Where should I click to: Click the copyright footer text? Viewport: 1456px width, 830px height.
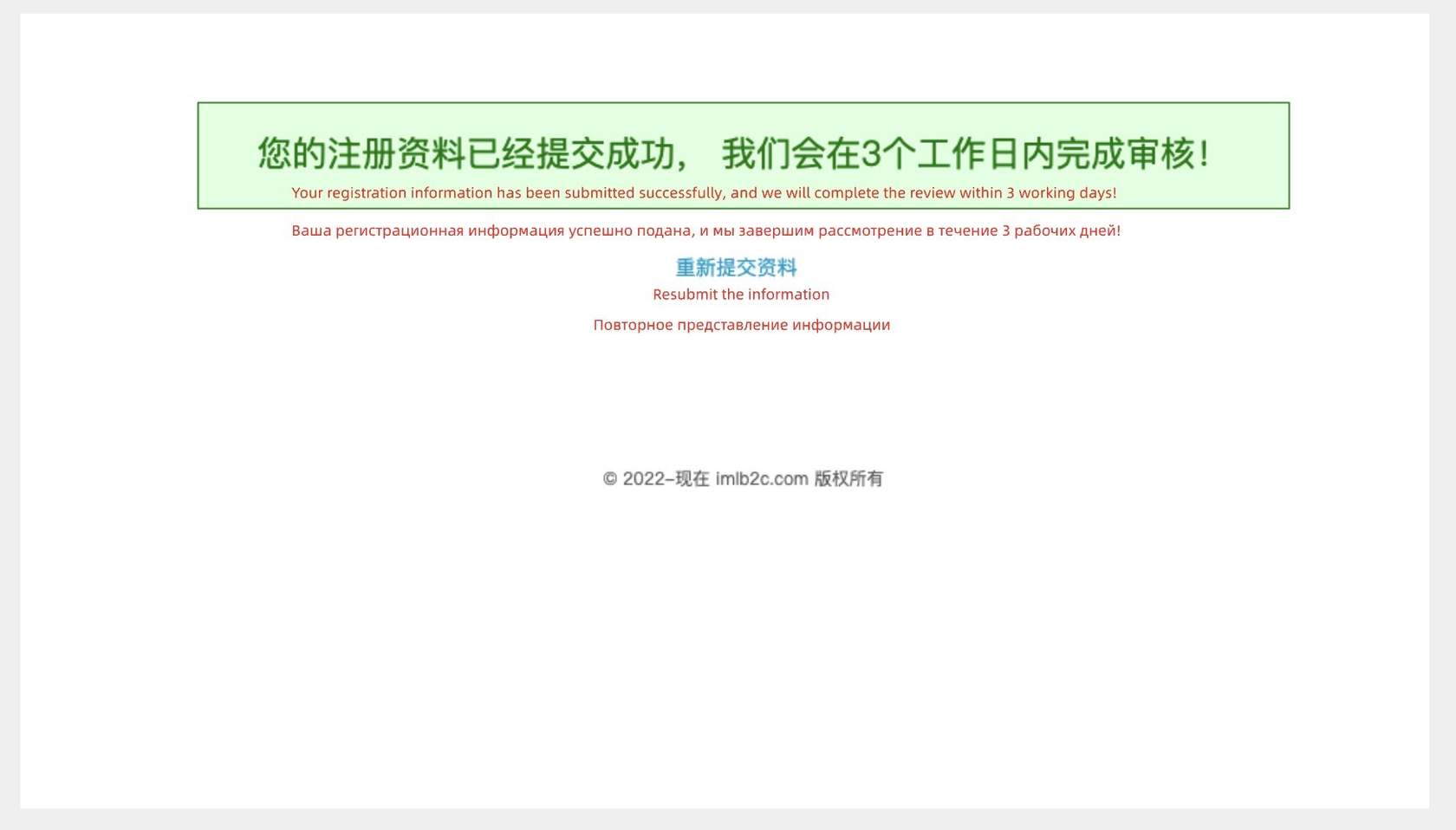pos(744,477)
